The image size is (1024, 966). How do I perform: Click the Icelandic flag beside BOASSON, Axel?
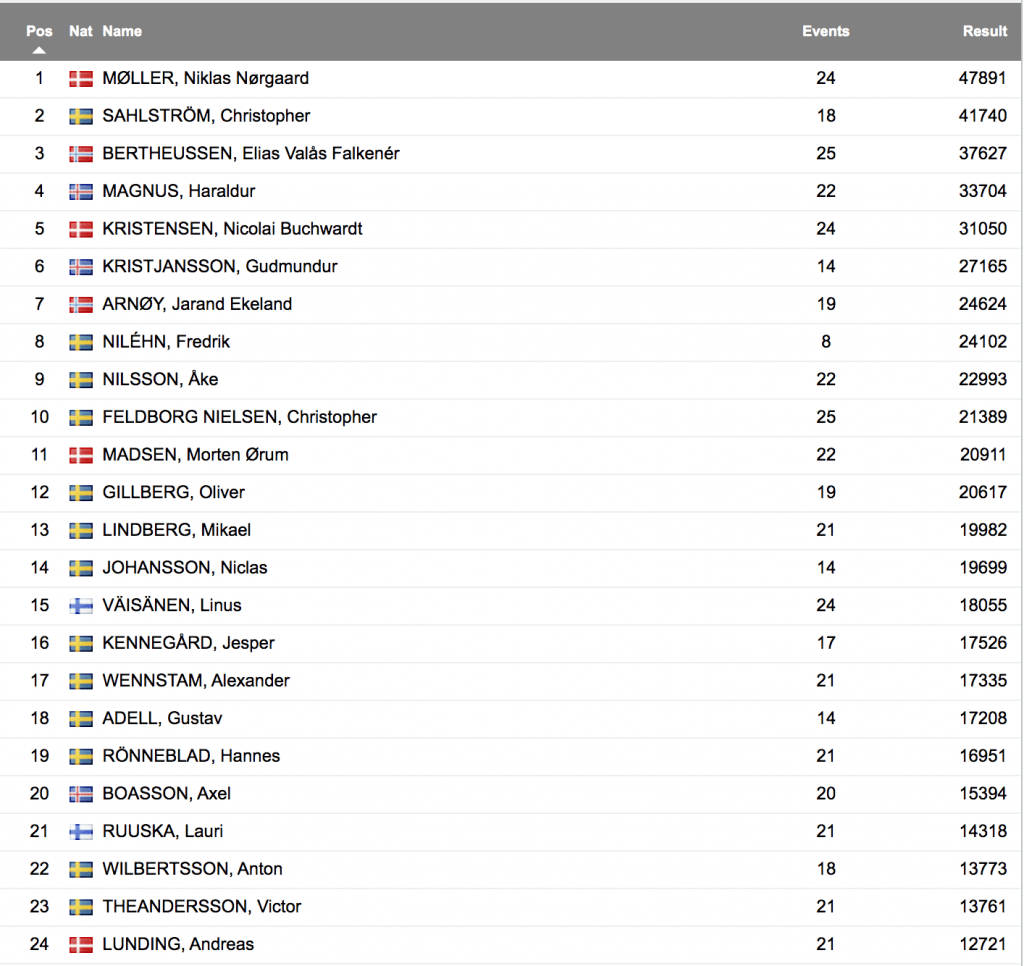[x=81, y=794]
